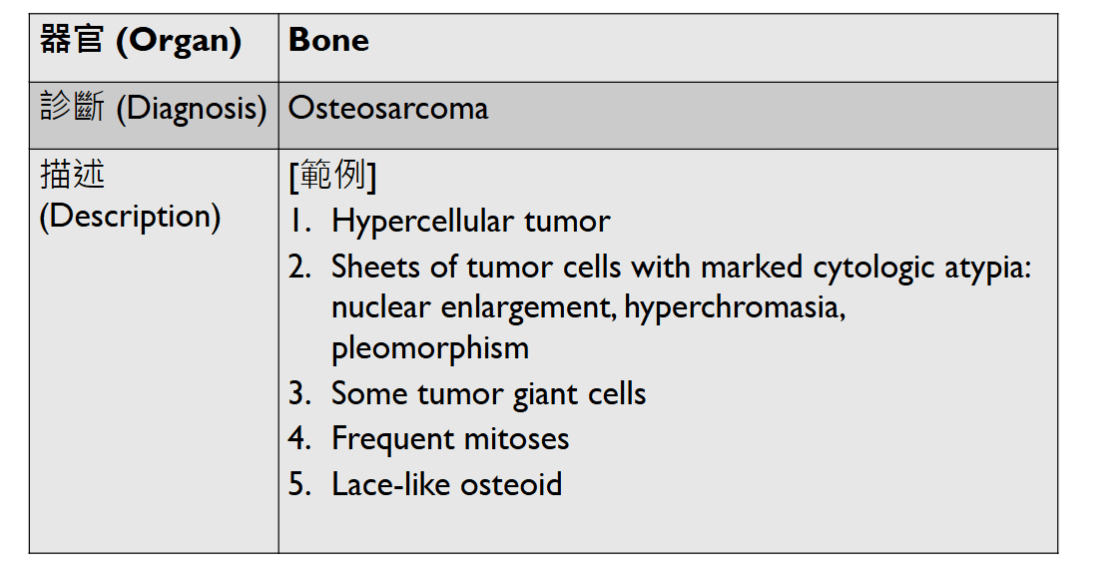Click the [範例] example heading
Image resolution: width=1095 pixels, height=567 pixels.
click(332, 177)
